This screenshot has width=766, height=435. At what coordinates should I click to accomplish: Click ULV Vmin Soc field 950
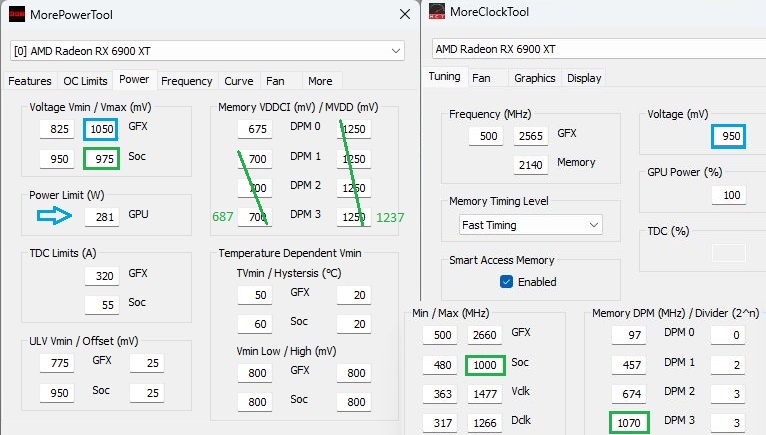coord(57,393)
